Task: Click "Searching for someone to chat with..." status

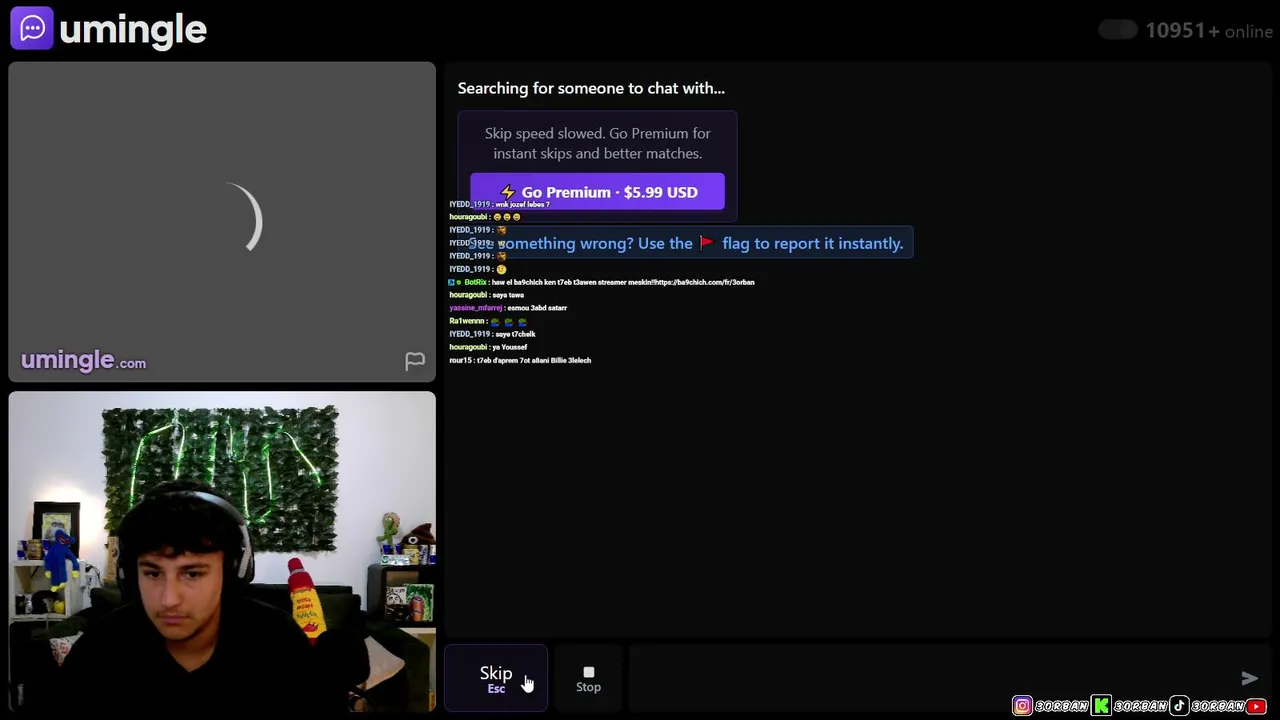Action: pyautogui.click(x=591, y=88)
